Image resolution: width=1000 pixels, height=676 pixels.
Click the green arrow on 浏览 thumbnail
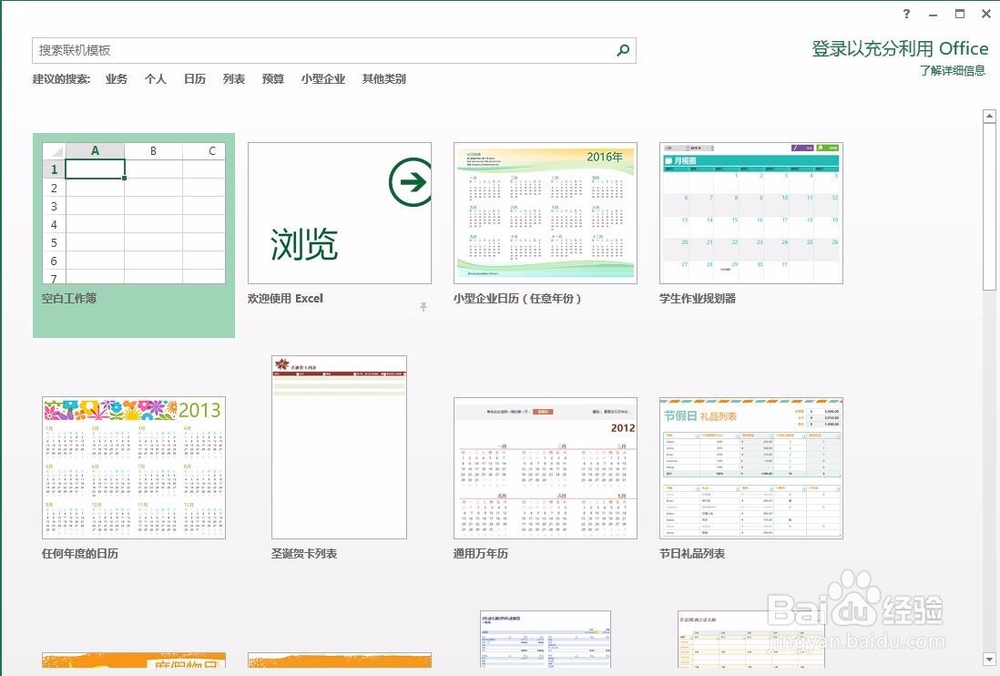tap(410, 182)
